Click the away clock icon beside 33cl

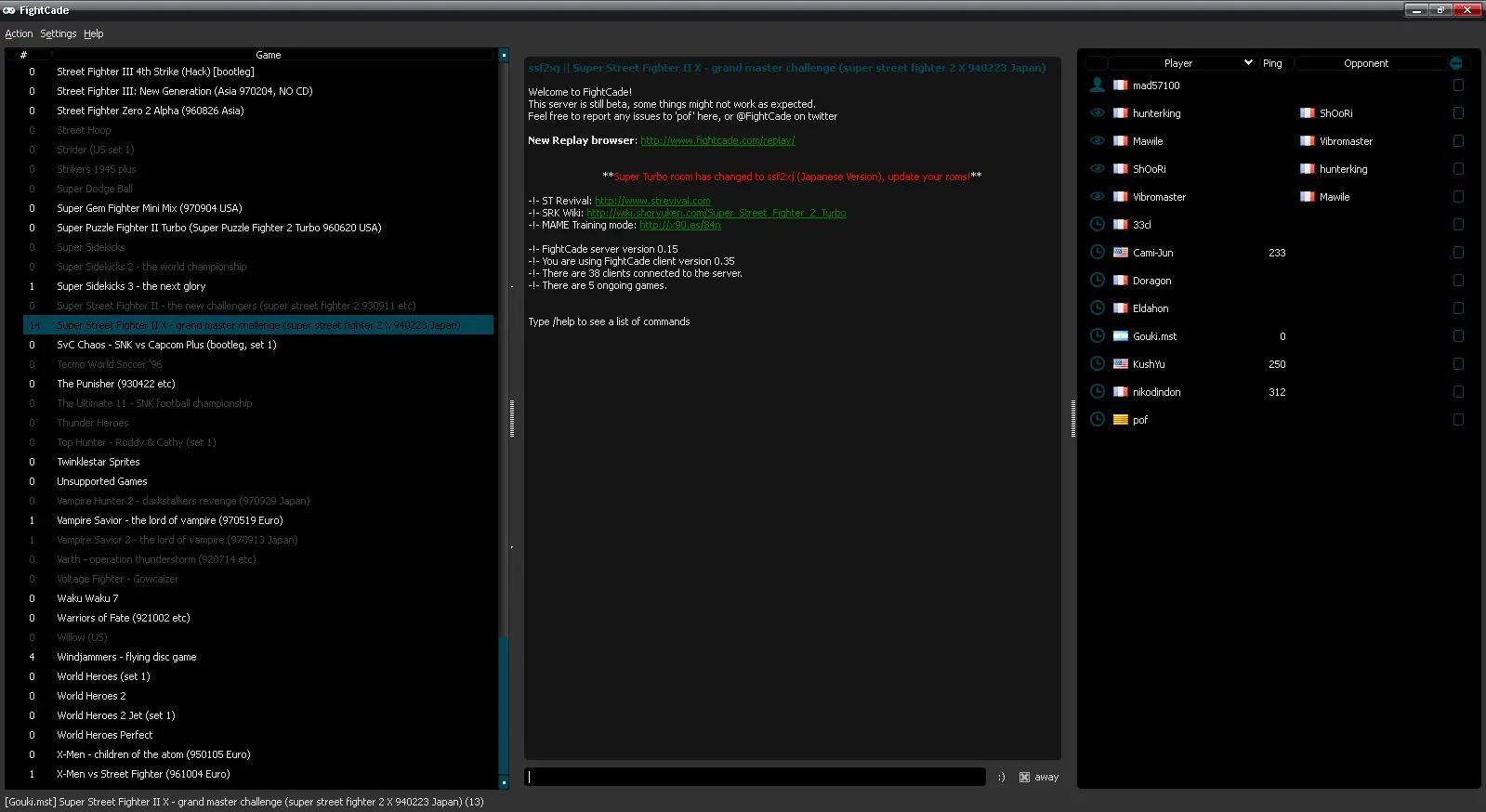click(x=1097, y=224)
